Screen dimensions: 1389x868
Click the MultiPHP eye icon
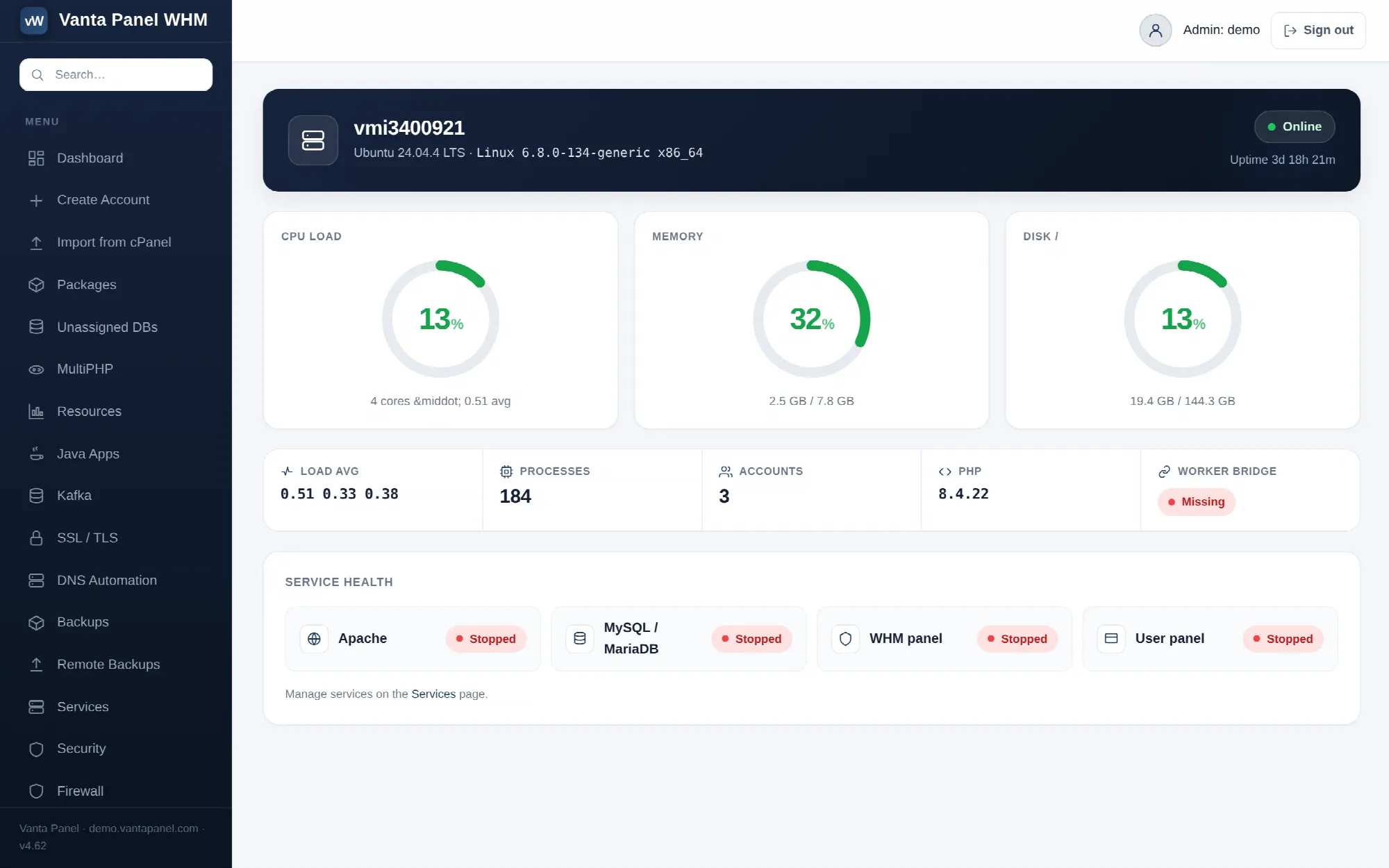[x=36, y=369]
